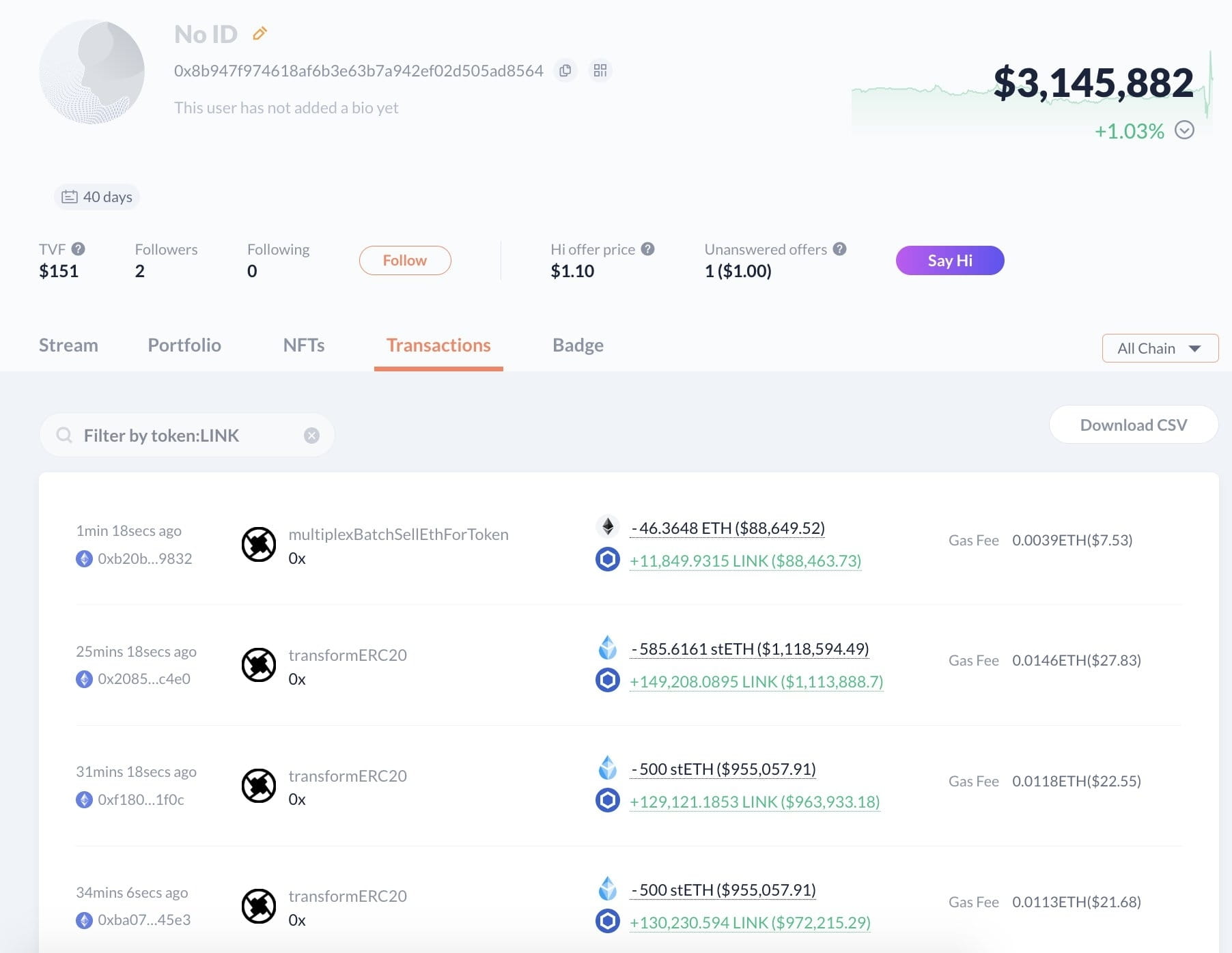Image resolution: width=1232 pixels, height=953 pixels.
Task: Open transaction hash 0xf180...1f0c
Action: [x=141, y=799]
